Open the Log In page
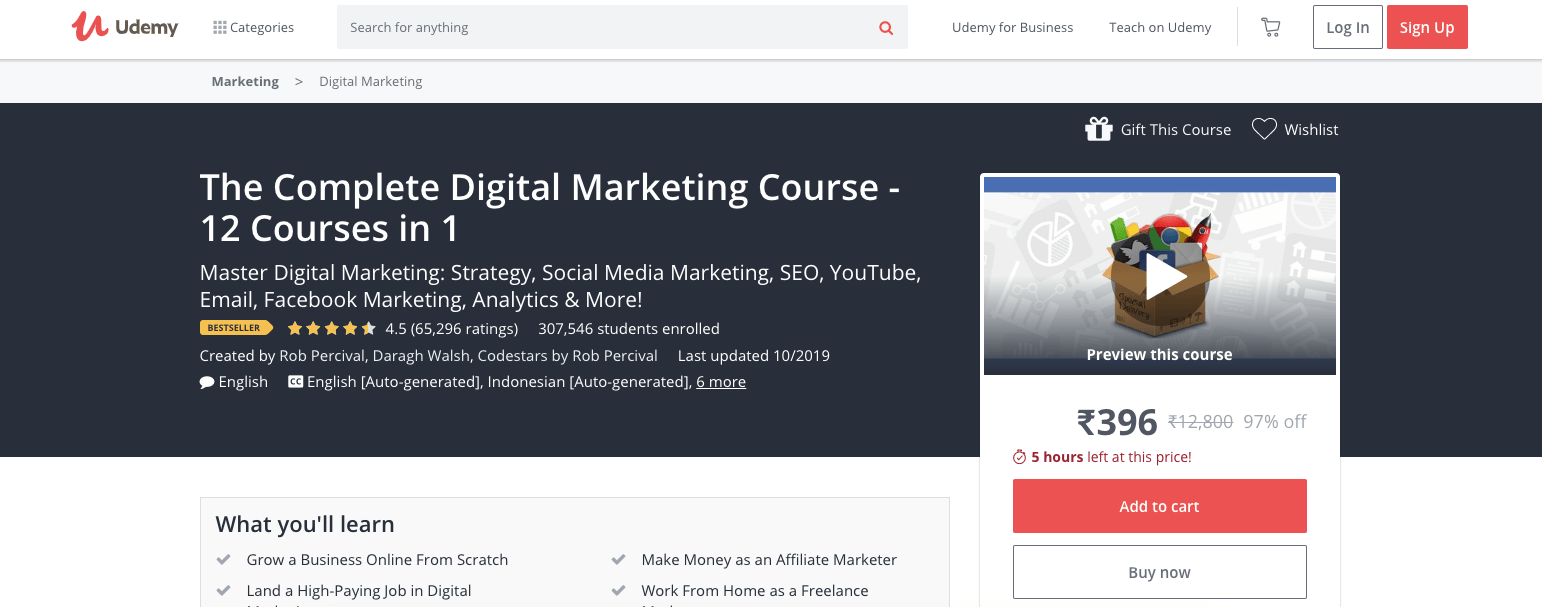Image resolution: width=1542 pixels, height=607 pixels. [1347, 27]
